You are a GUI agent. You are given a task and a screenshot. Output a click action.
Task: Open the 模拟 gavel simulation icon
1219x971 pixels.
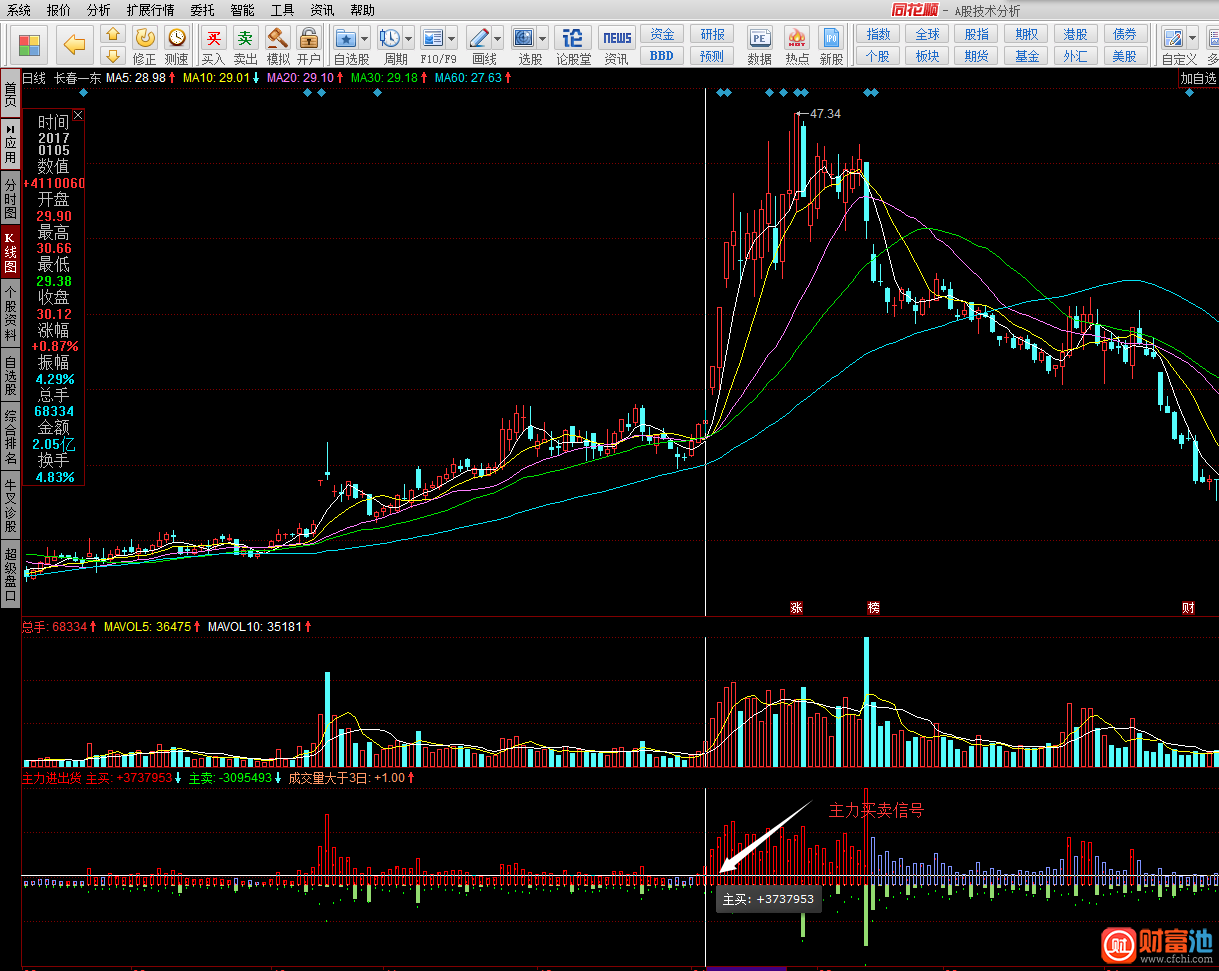coord(277,38)
